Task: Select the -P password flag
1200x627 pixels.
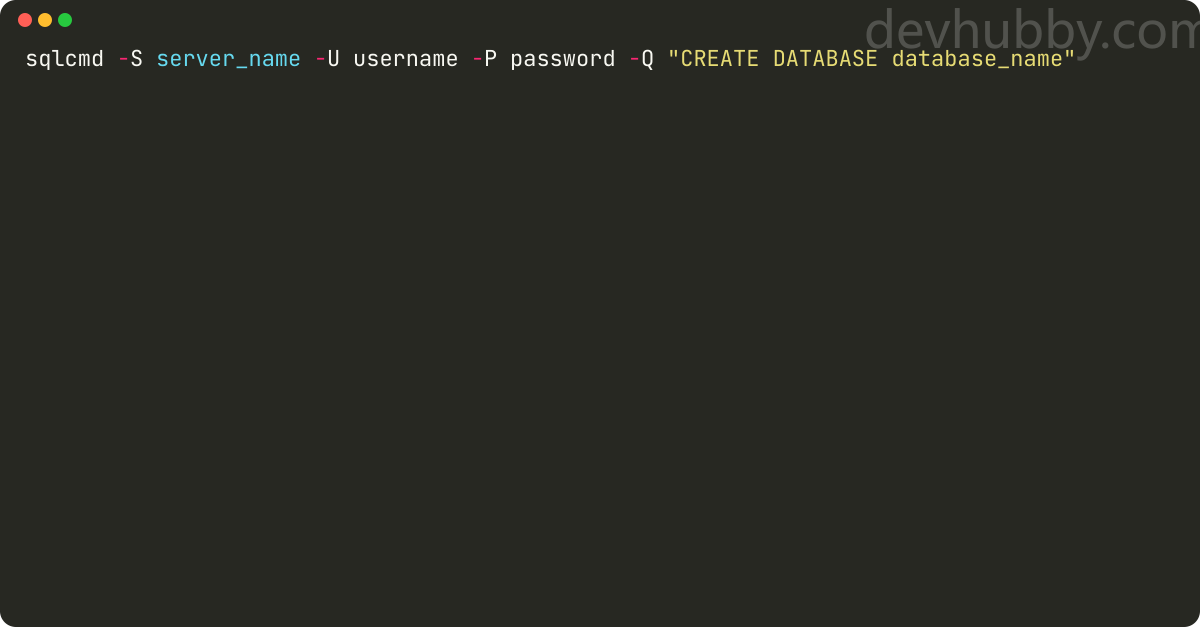Action: pos(485,59)
